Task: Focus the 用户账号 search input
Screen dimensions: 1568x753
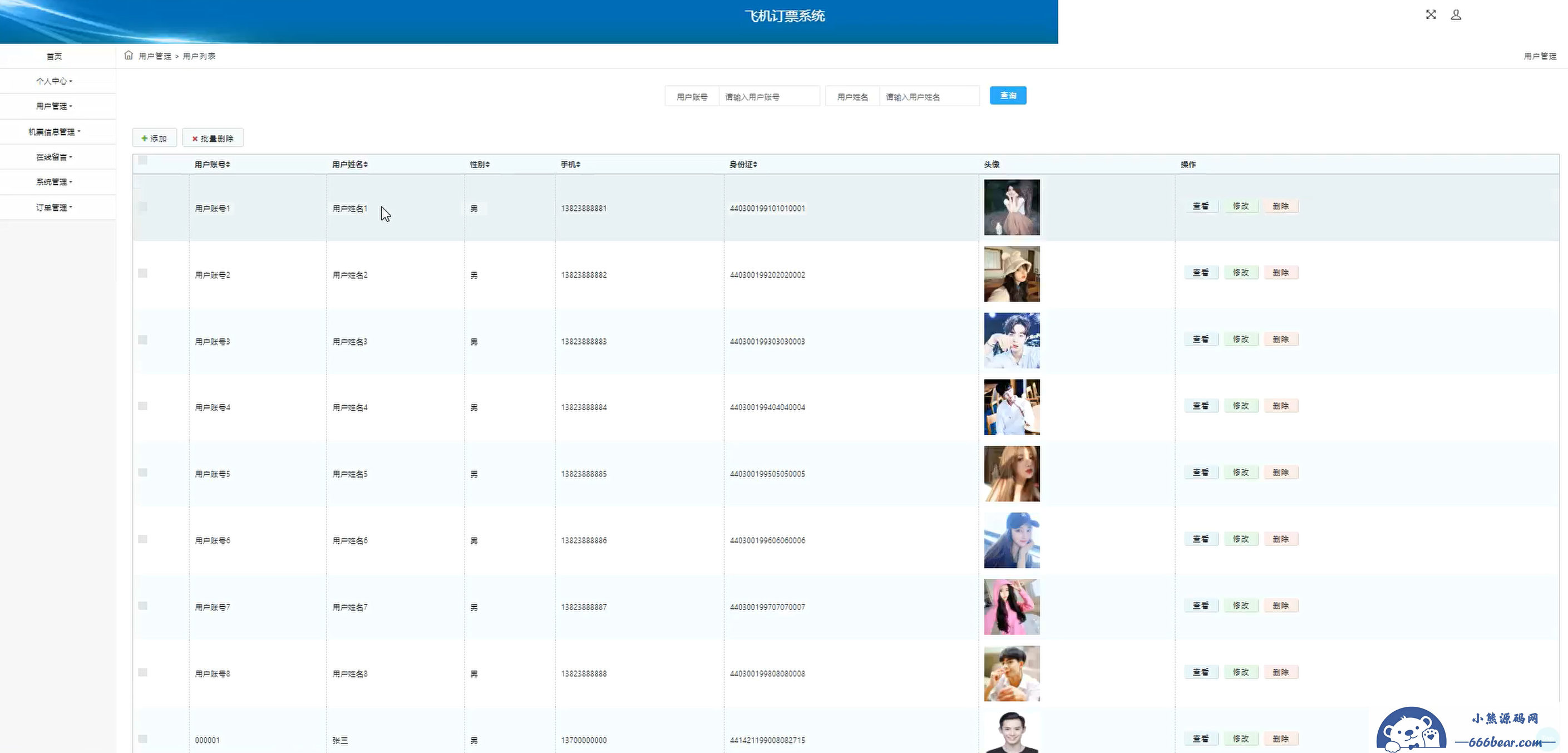Action: [769, 97]
